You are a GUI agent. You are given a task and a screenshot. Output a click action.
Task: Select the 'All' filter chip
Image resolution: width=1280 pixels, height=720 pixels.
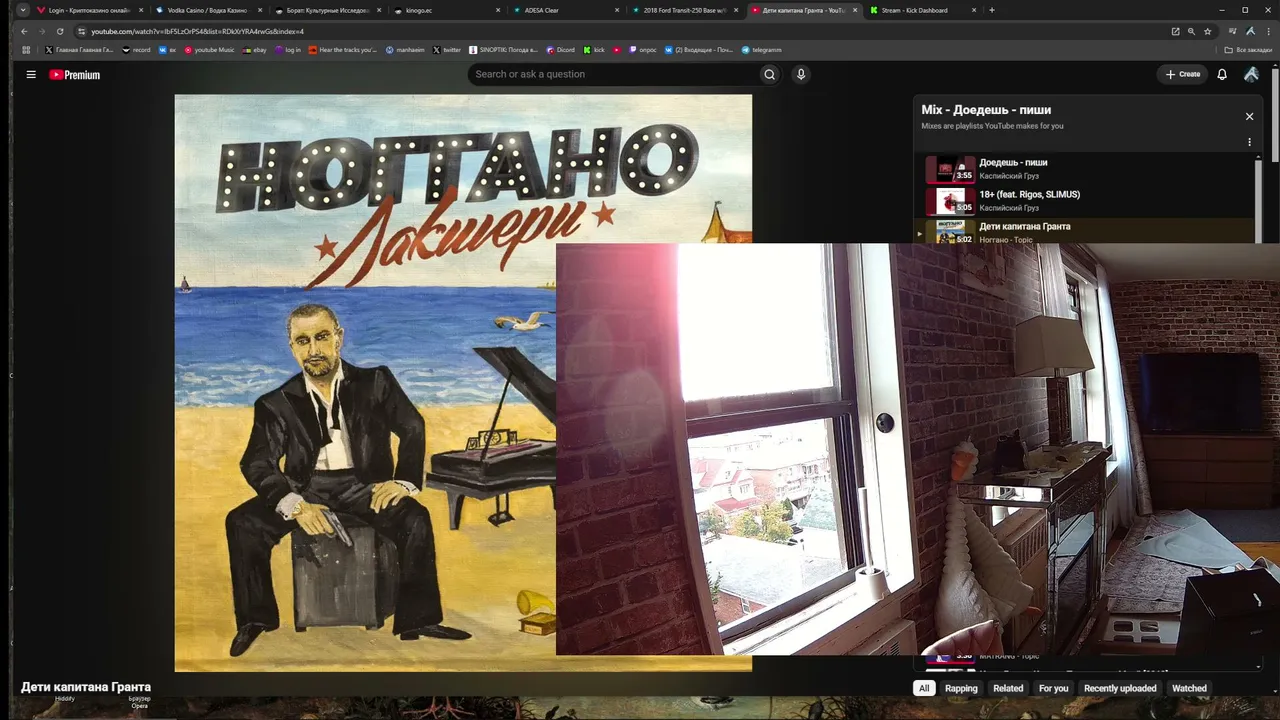(924, 688)
